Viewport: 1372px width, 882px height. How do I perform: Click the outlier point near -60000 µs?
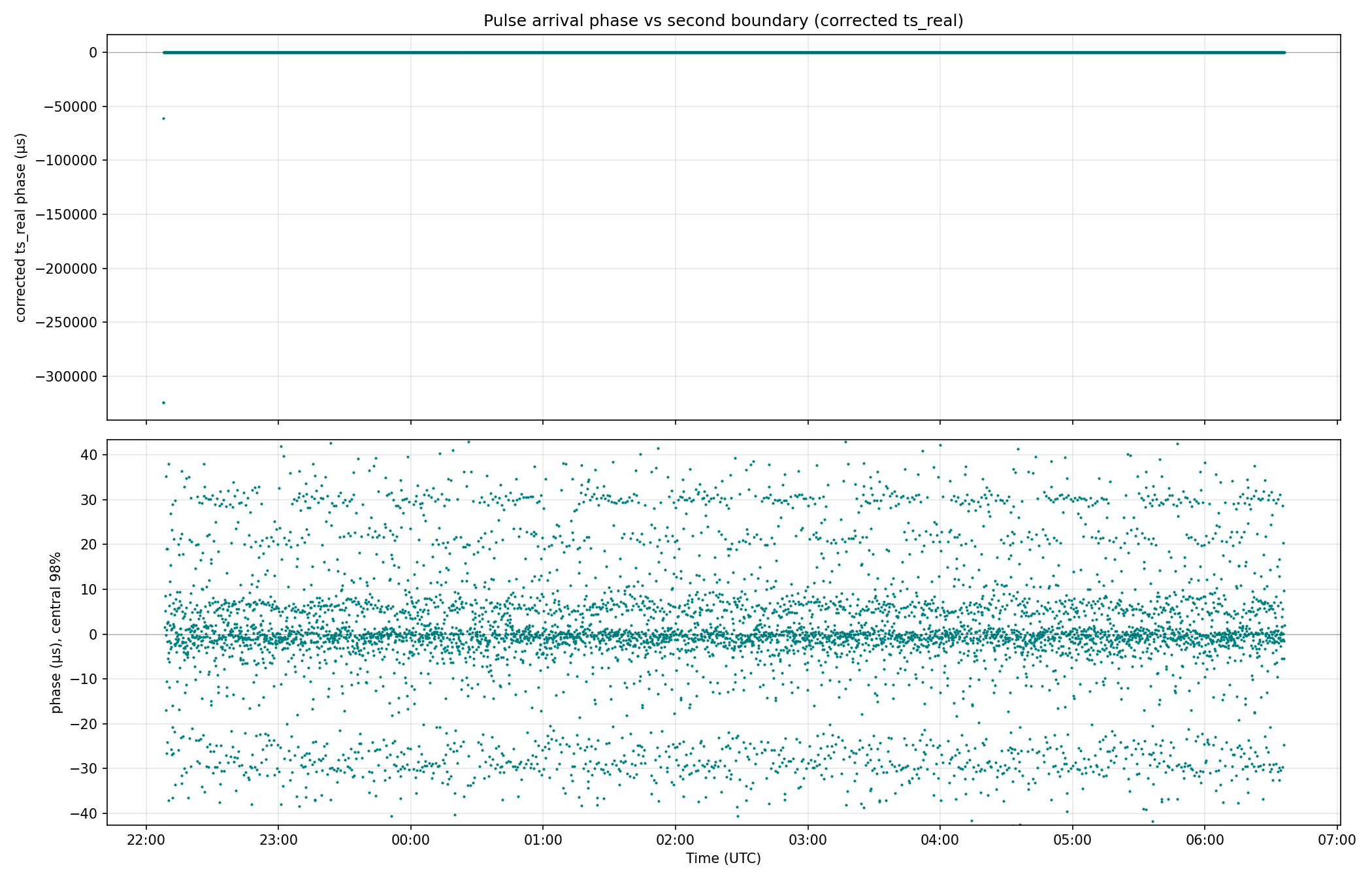coord(163,118)
